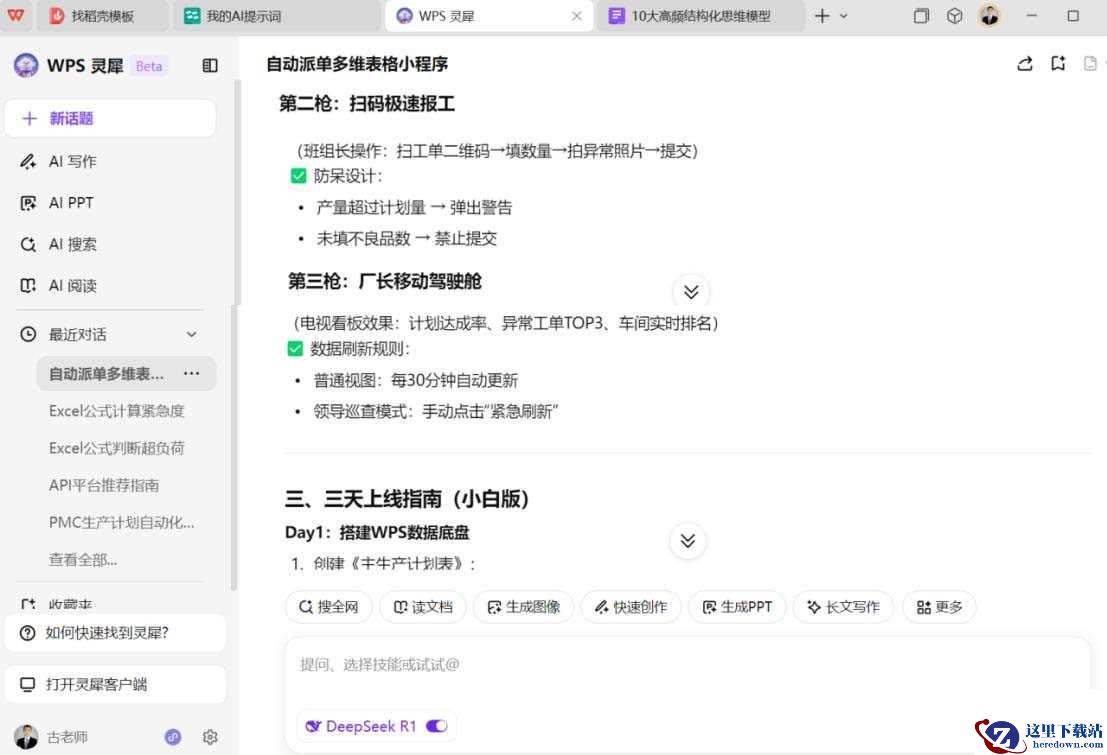Share the conversation icon
The width and height of the screenshot is (1107, 755).
pyautogui.click(x=1024, y=64)
